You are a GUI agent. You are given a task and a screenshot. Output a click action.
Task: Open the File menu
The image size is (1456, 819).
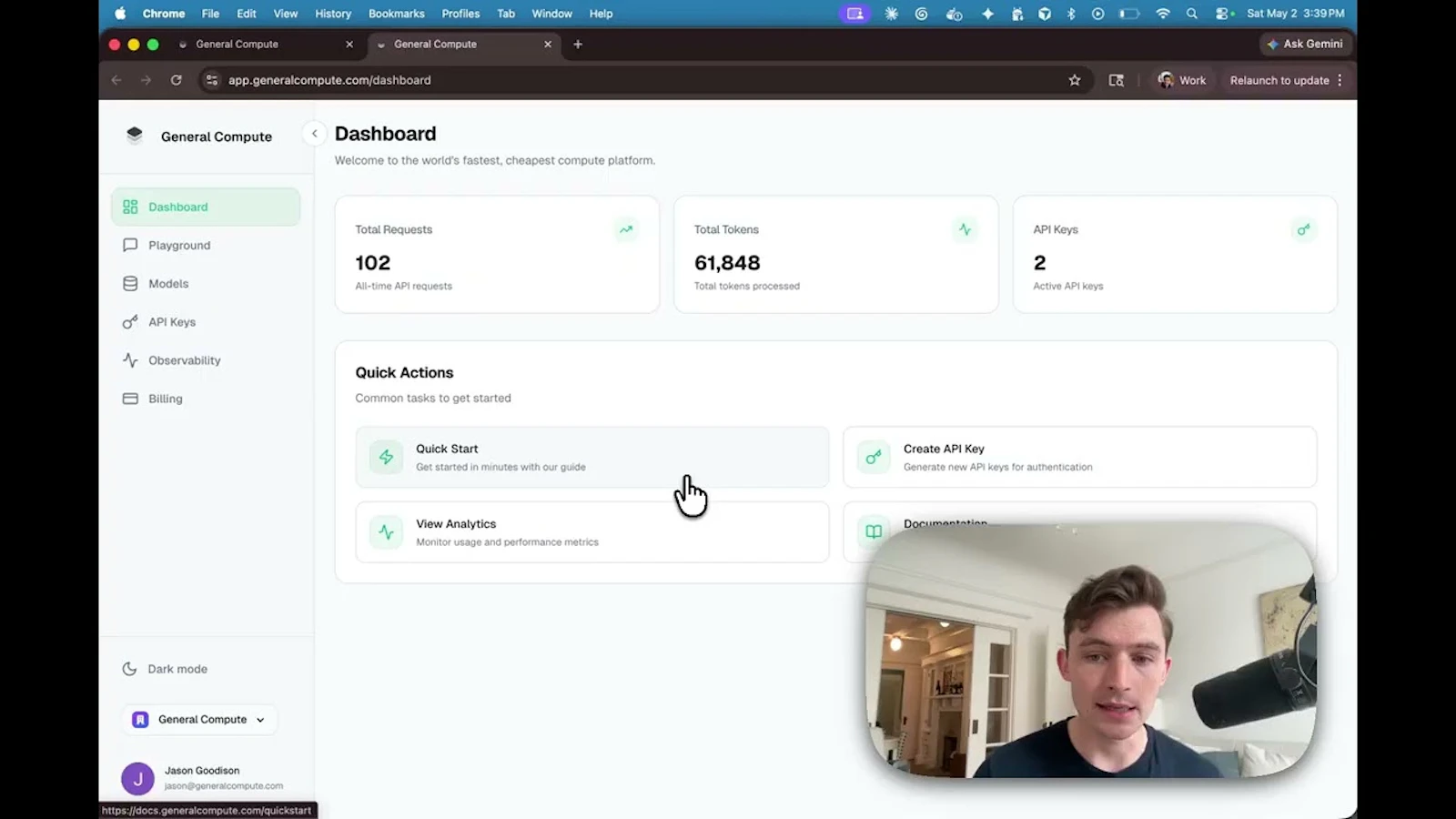click(x=210, y=14)
